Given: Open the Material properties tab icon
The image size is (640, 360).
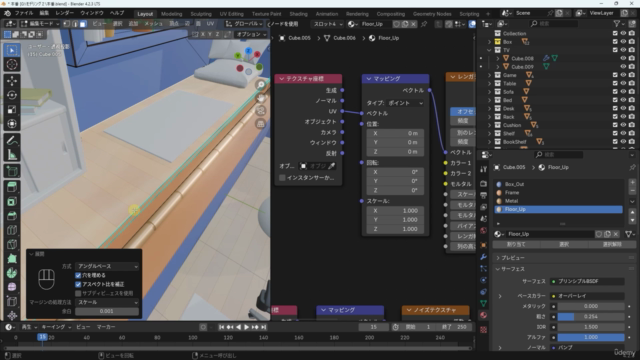Looking at the screenshot, I should pyautogui.click(x=484, y=315).
